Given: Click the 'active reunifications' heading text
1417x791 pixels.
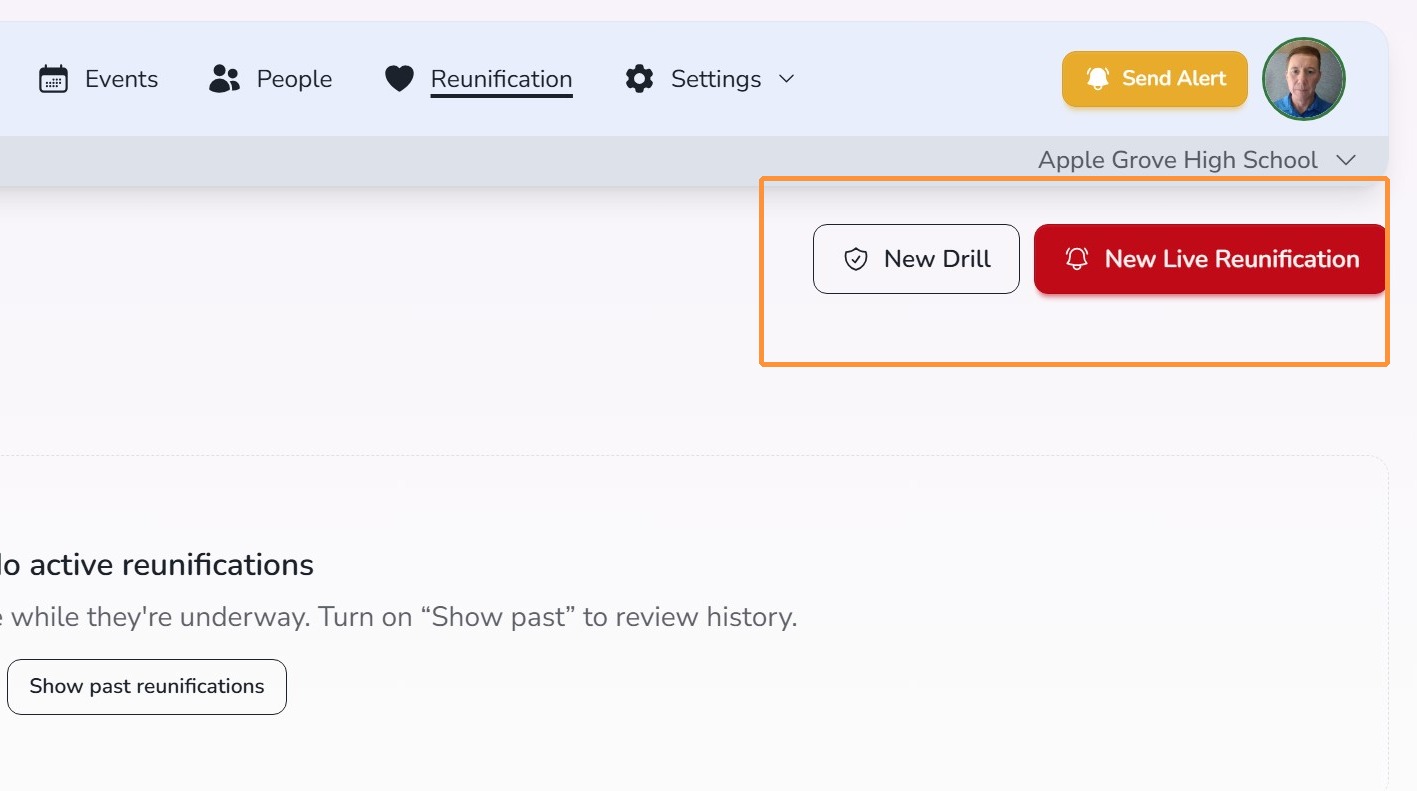Looking at the screenshot, I should 172,565.
